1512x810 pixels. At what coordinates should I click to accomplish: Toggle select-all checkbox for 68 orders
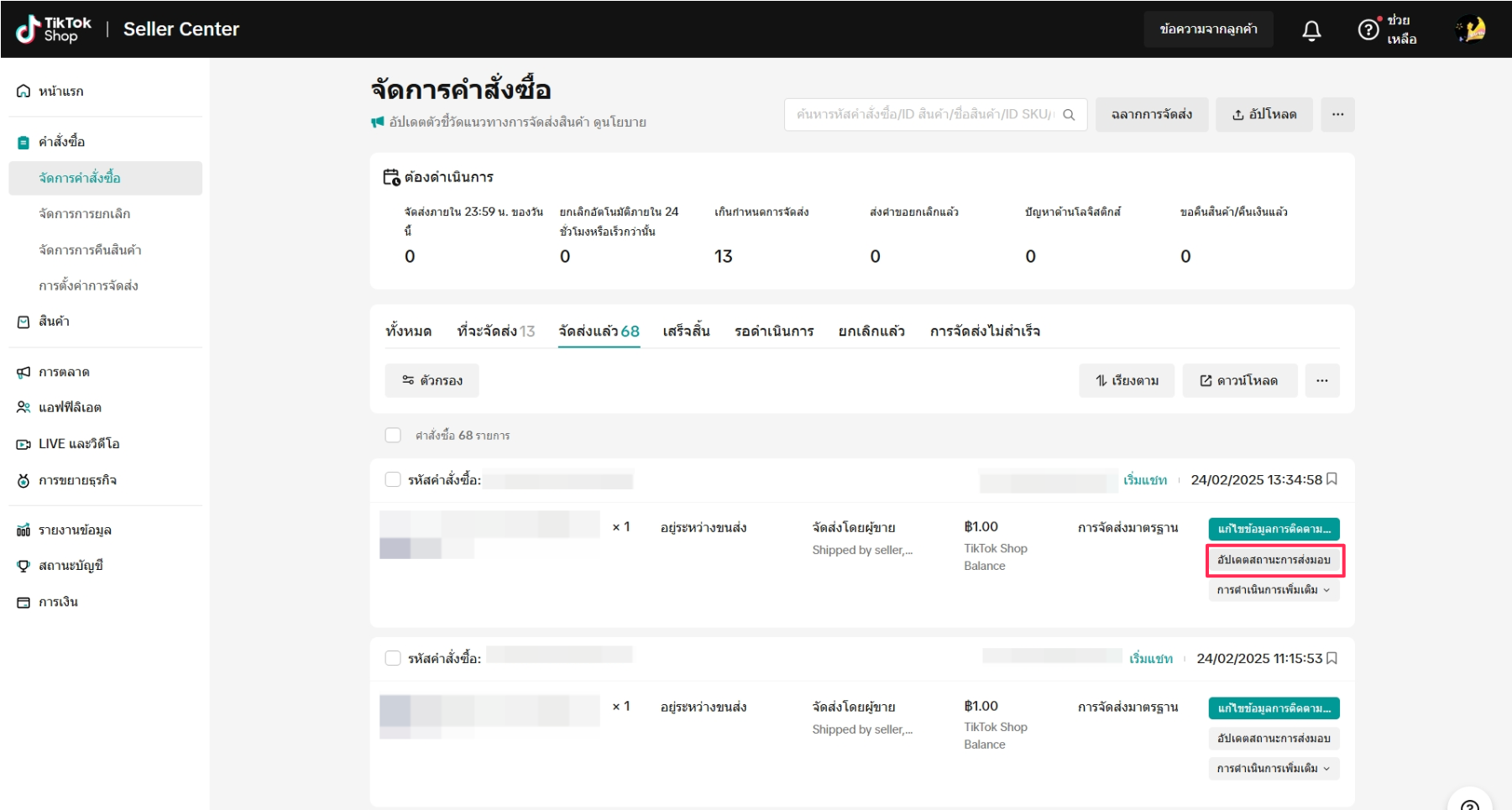click(x=393, y=435)
